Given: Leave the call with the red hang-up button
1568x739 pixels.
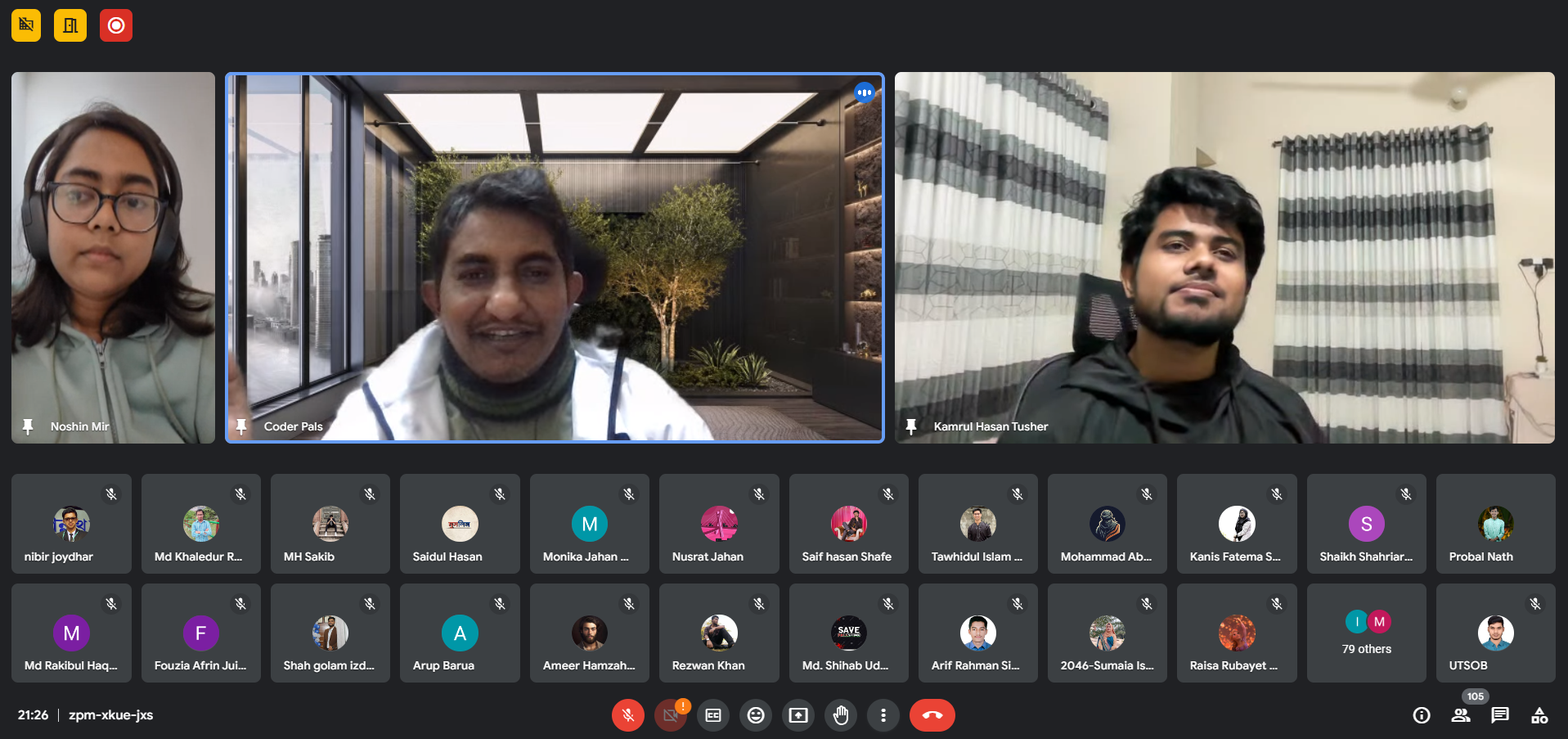Looking at the screenshot, I should (932, 715).
